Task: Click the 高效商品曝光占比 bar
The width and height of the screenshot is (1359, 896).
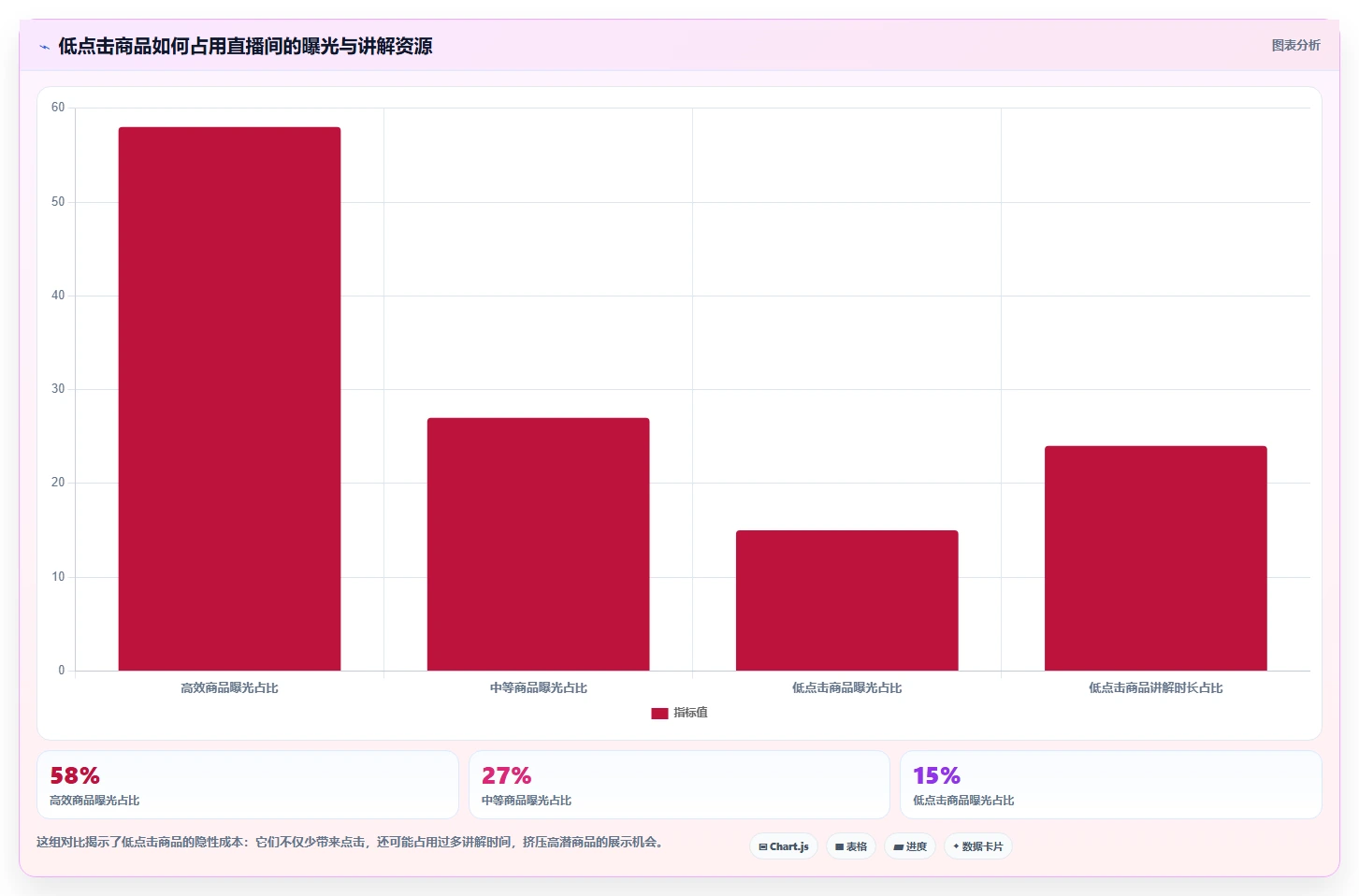Action: 229,398
